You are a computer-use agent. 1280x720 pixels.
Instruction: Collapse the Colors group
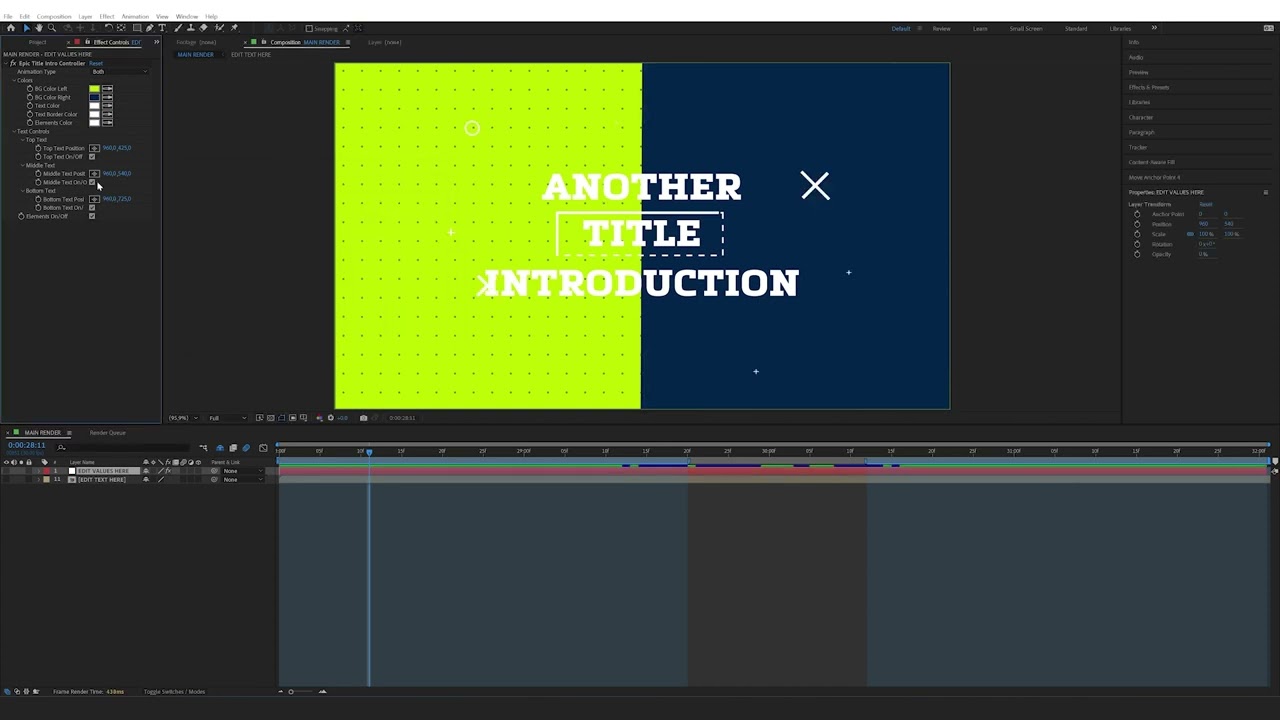click(x=15, y=80)
